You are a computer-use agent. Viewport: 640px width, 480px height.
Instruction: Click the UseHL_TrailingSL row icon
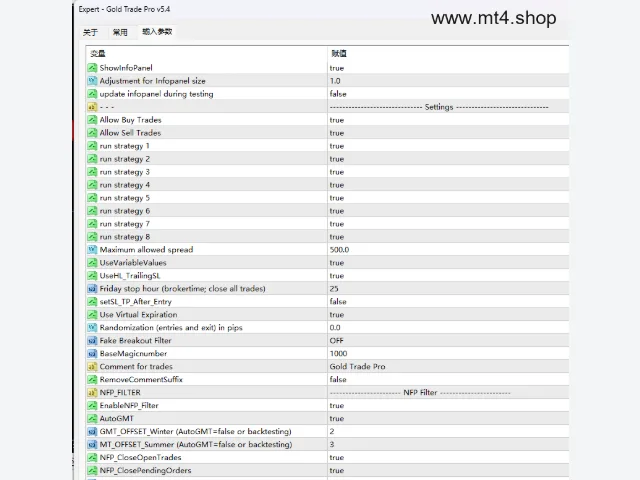click(92, 276)
